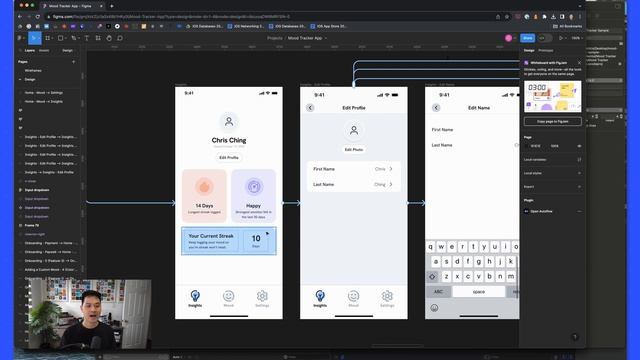Open local variables settings icon

[579, 160]
